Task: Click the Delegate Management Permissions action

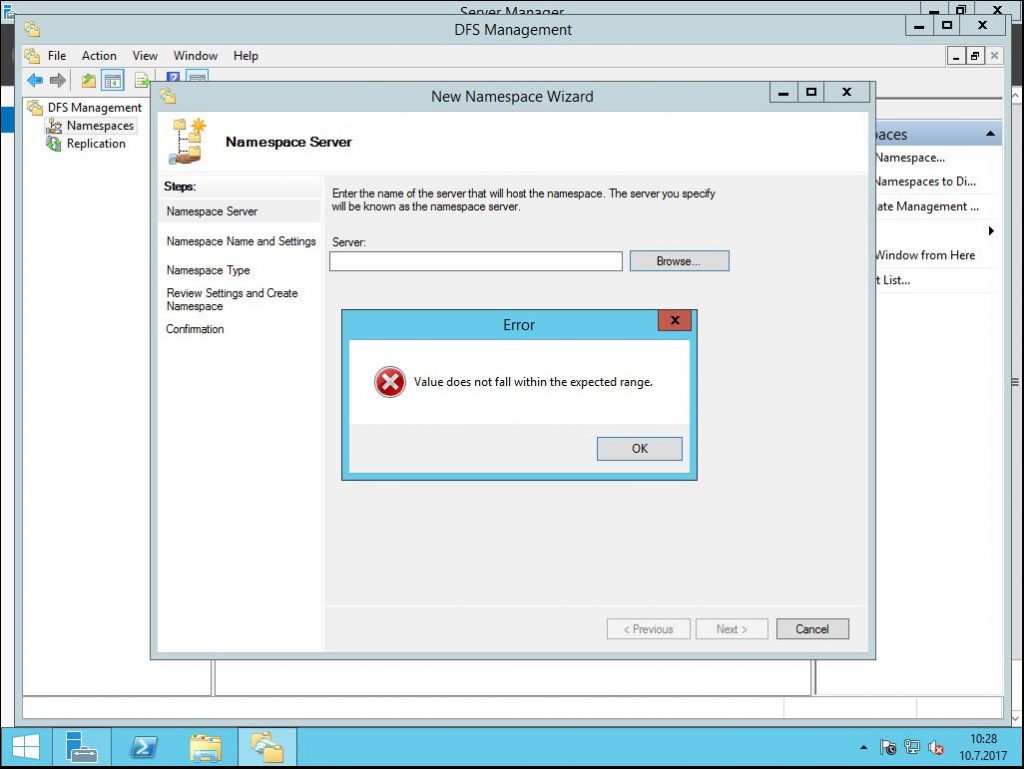Action: coord(927,206)
